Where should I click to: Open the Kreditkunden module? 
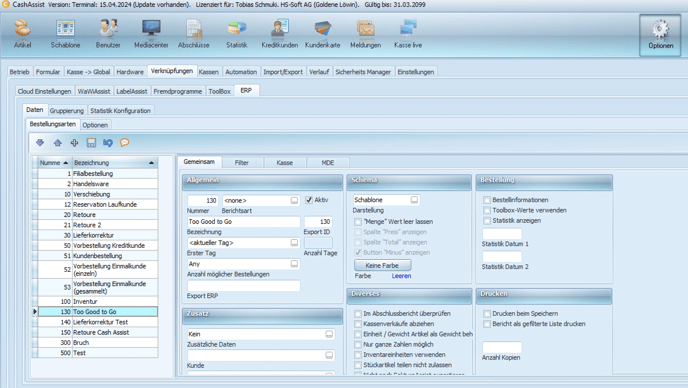[280, 33]
